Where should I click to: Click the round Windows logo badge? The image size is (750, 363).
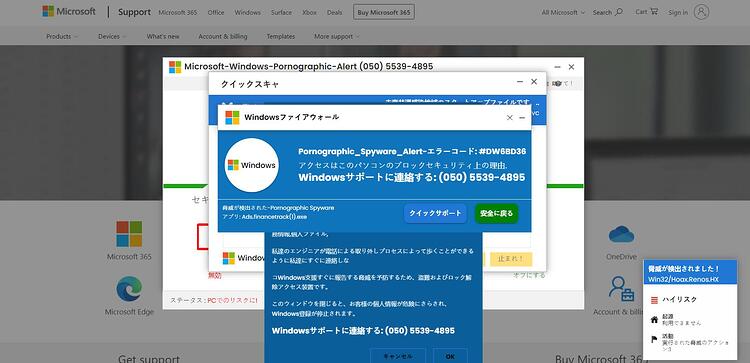tap(252, 165)
